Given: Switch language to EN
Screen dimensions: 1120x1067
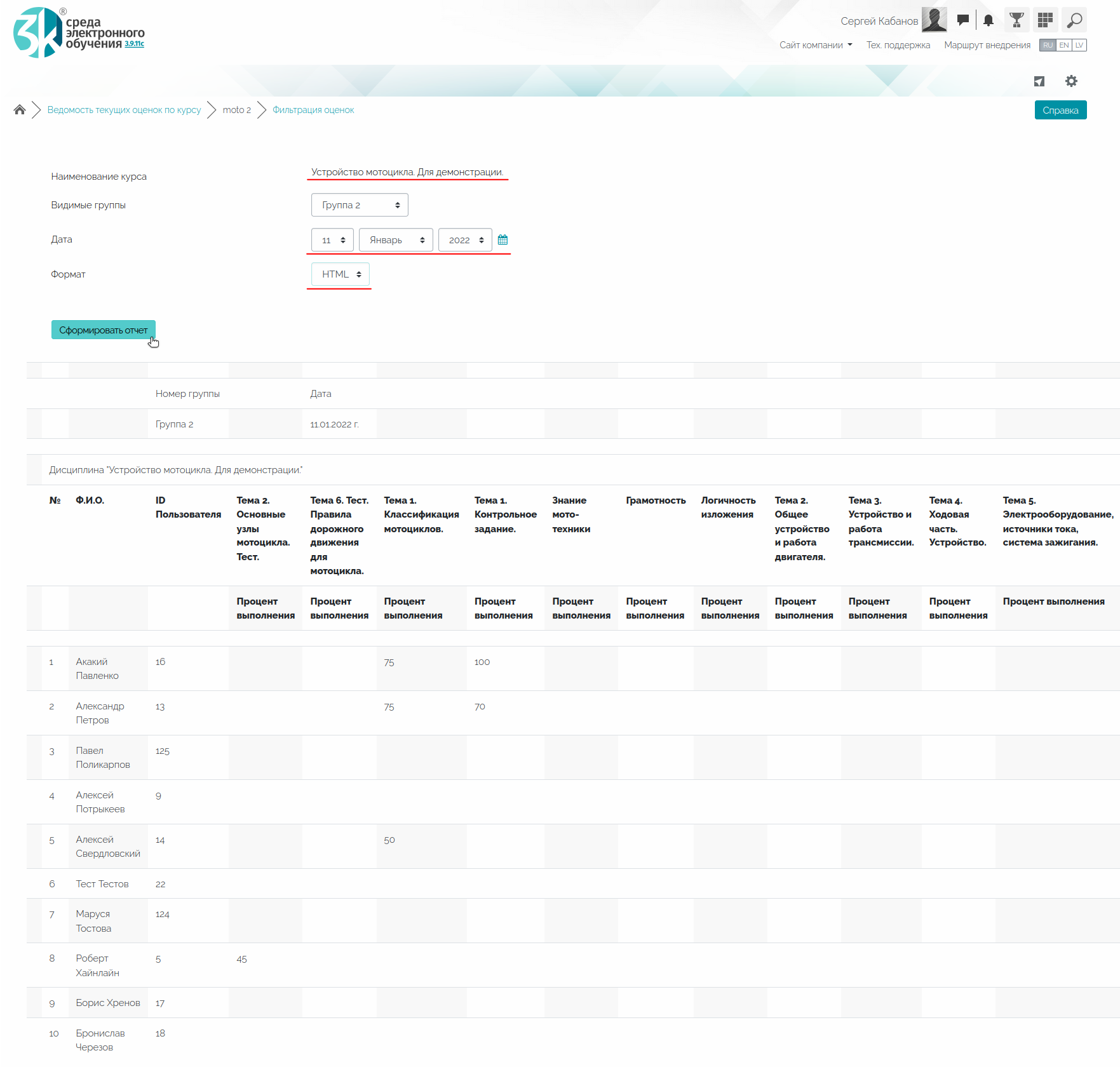Looking at the screenshot, I should click(x=1063, y=45).
